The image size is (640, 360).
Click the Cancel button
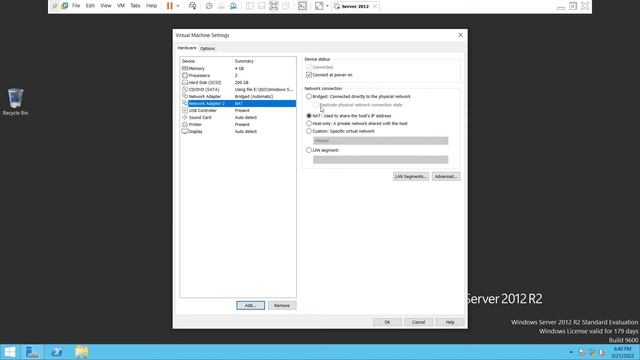pos(418,322)
